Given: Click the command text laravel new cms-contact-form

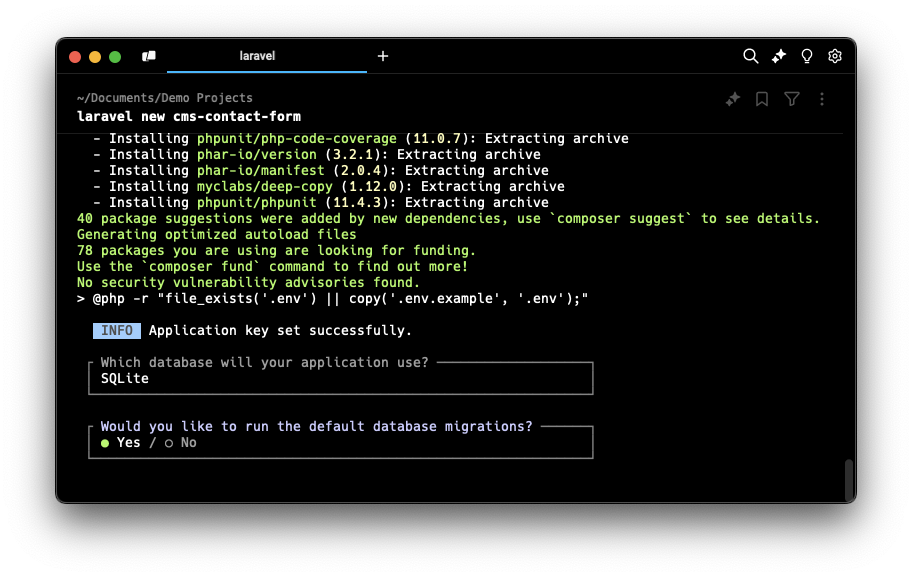Looking at the screenshot, I should click(188, 116).
